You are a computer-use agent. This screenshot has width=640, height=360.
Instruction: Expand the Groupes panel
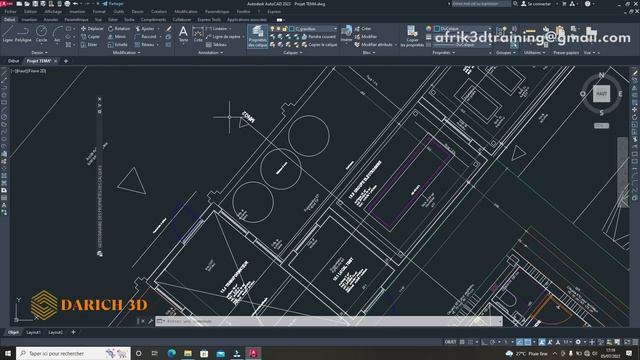point(506,53)
